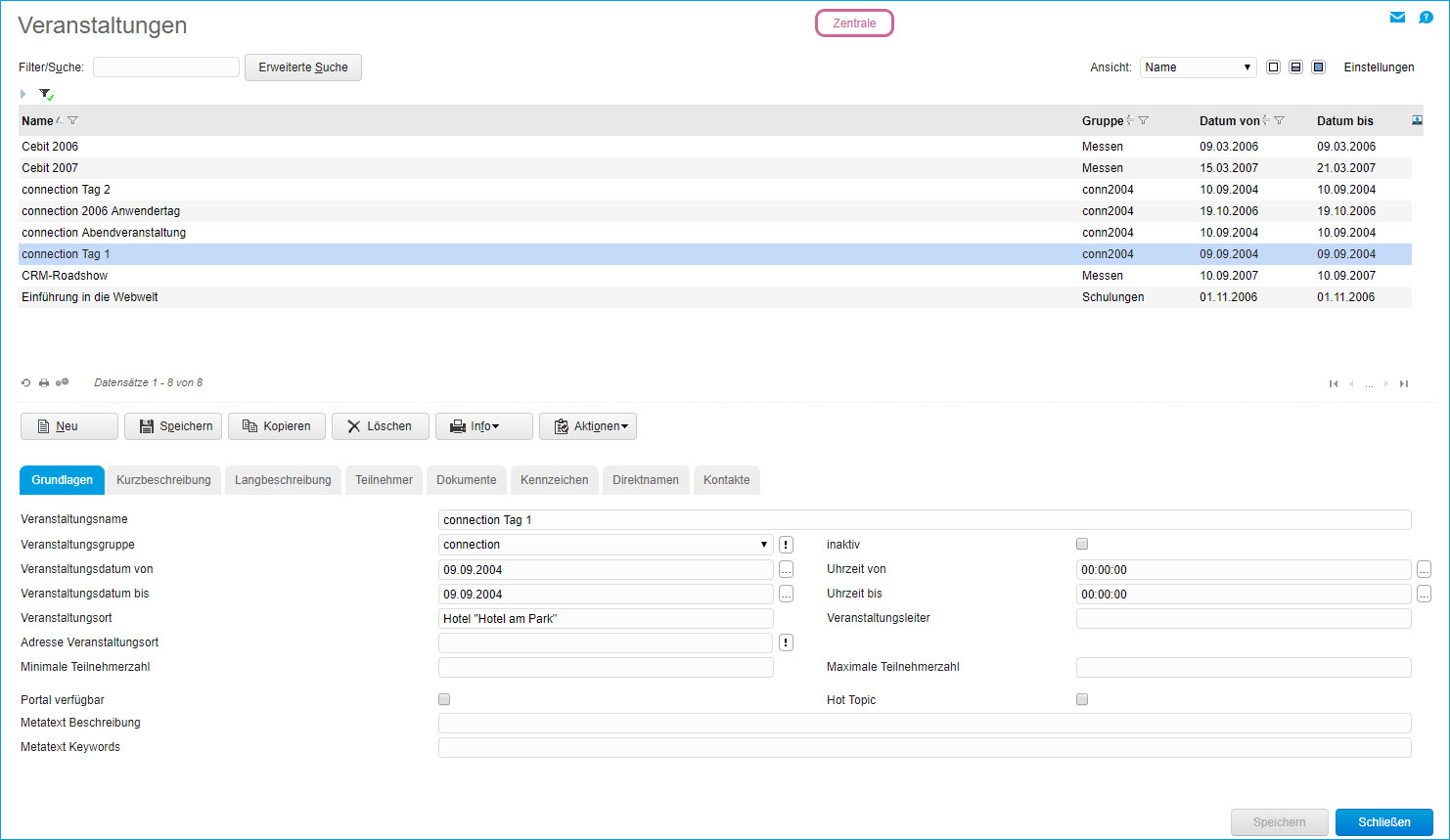Refresh the record list
This screenshot has height=840, width=1450.
(x=26, y=383)
